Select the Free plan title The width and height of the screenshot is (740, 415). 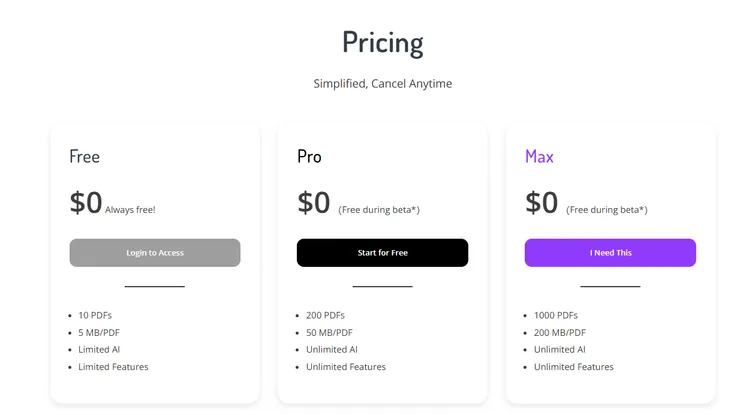85,157
